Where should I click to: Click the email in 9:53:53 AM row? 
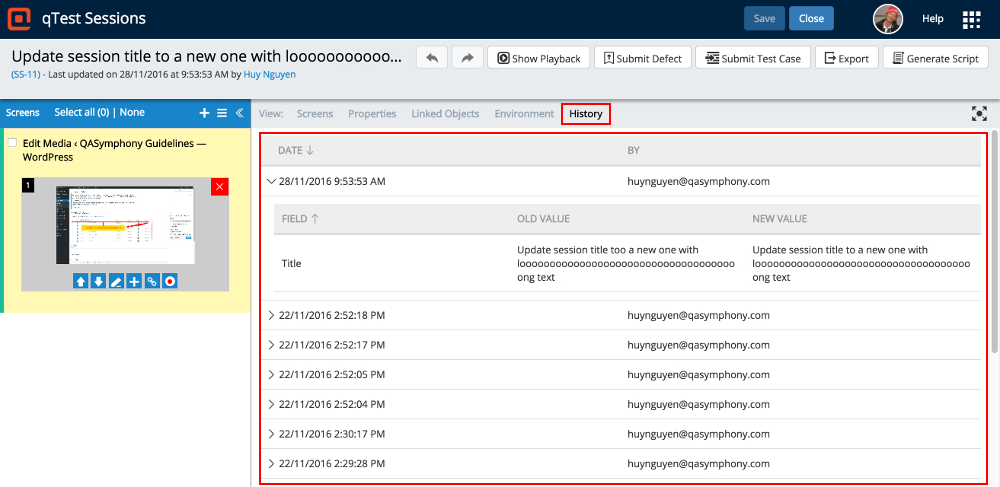point(698,182)
